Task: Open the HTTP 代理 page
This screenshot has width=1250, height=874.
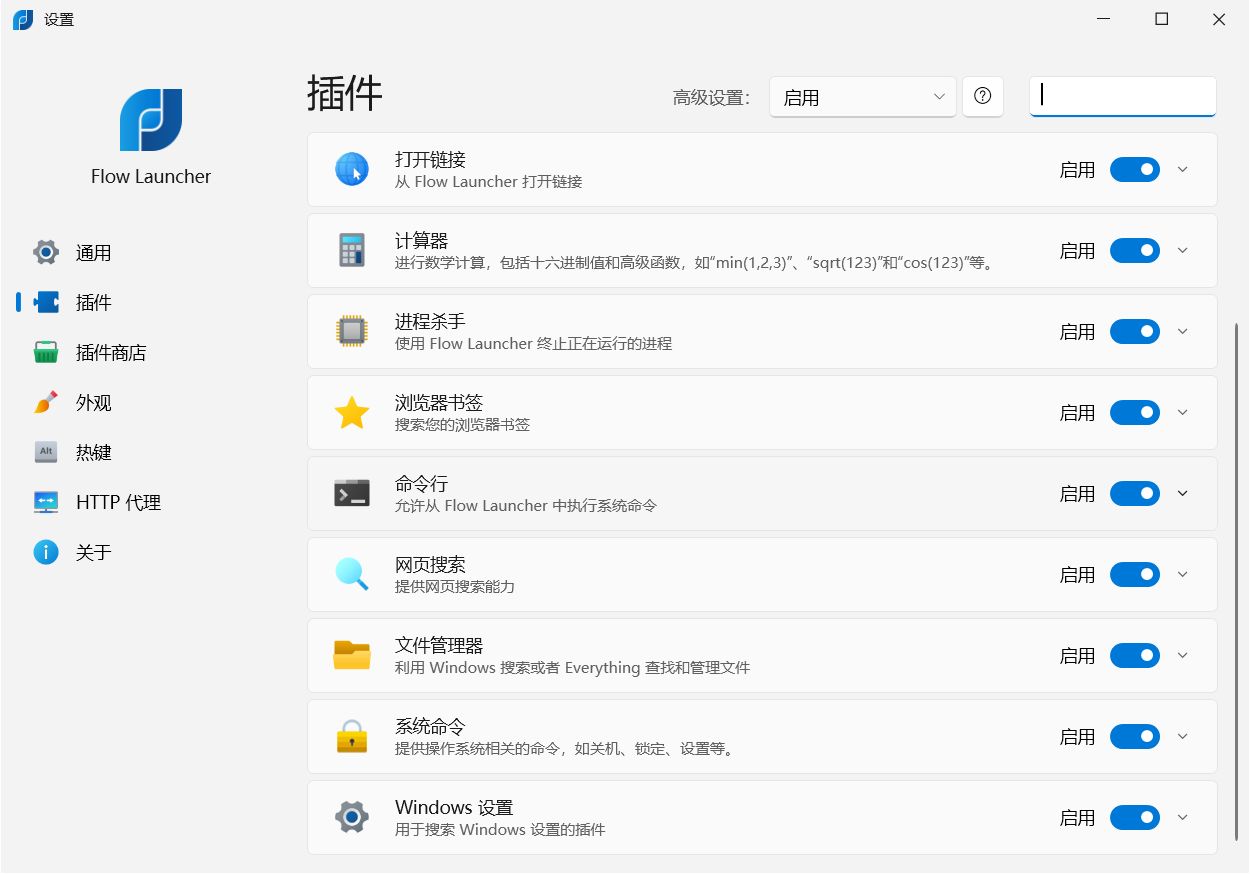Action: tap(150, 502)
